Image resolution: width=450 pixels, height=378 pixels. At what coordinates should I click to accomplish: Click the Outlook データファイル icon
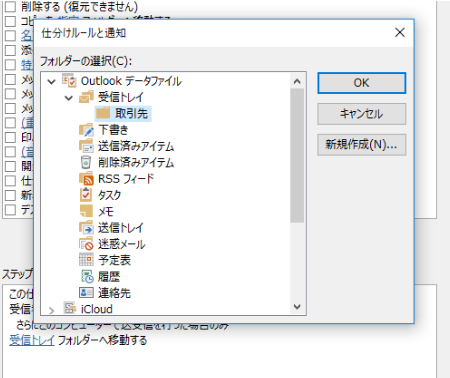[x=70, y=81]
